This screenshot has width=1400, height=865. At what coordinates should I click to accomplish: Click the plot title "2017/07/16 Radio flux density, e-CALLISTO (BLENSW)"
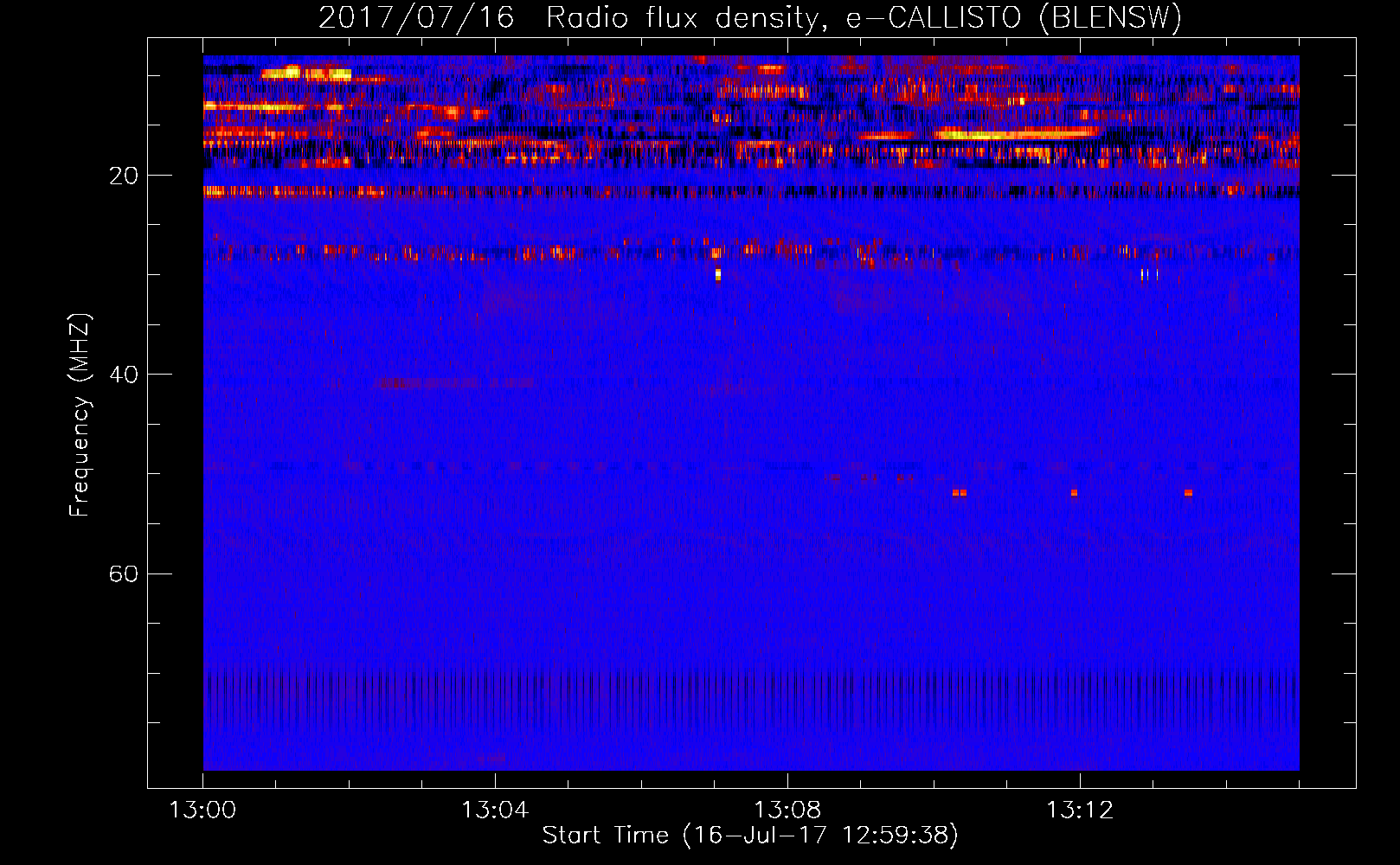coord(750,18)
